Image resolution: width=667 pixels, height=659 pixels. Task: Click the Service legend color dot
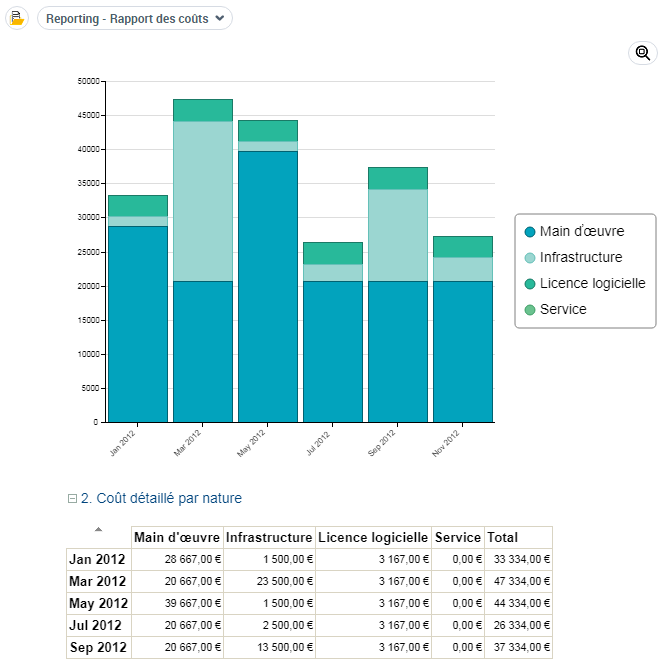tap(530, 310)
